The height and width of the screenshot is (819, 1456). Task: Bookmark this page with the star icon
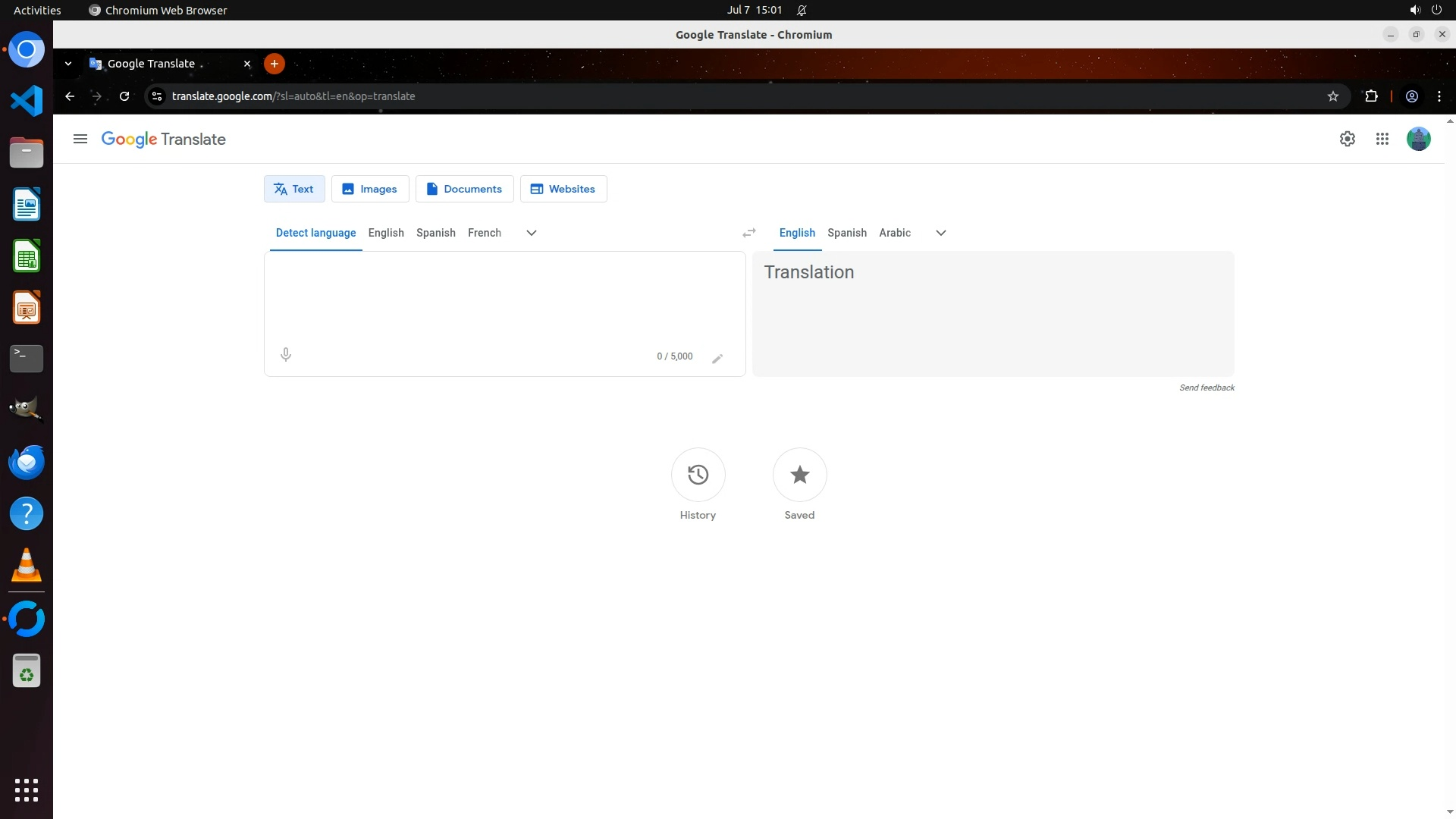pyautogui.click(x=1333, y=96)
